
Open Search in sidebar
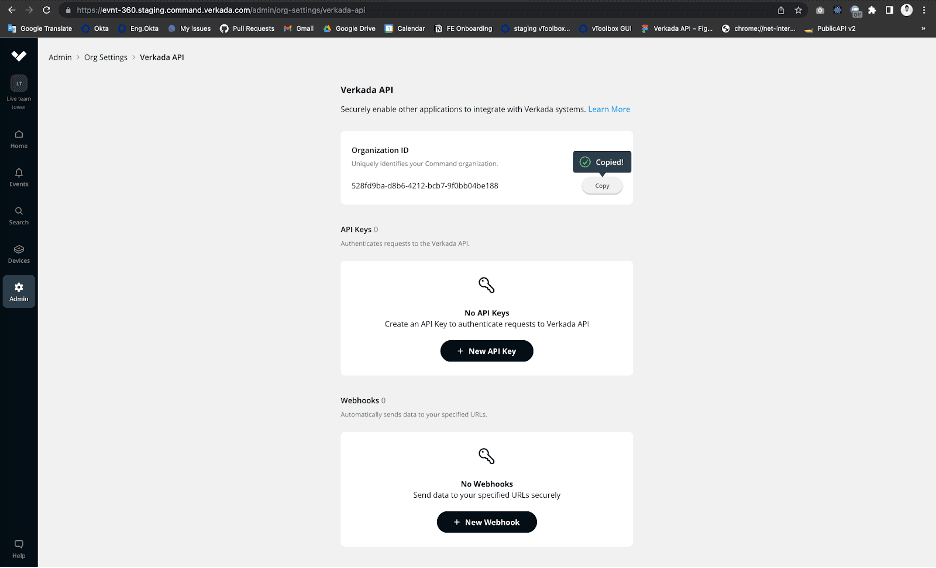tap(19, 215)
